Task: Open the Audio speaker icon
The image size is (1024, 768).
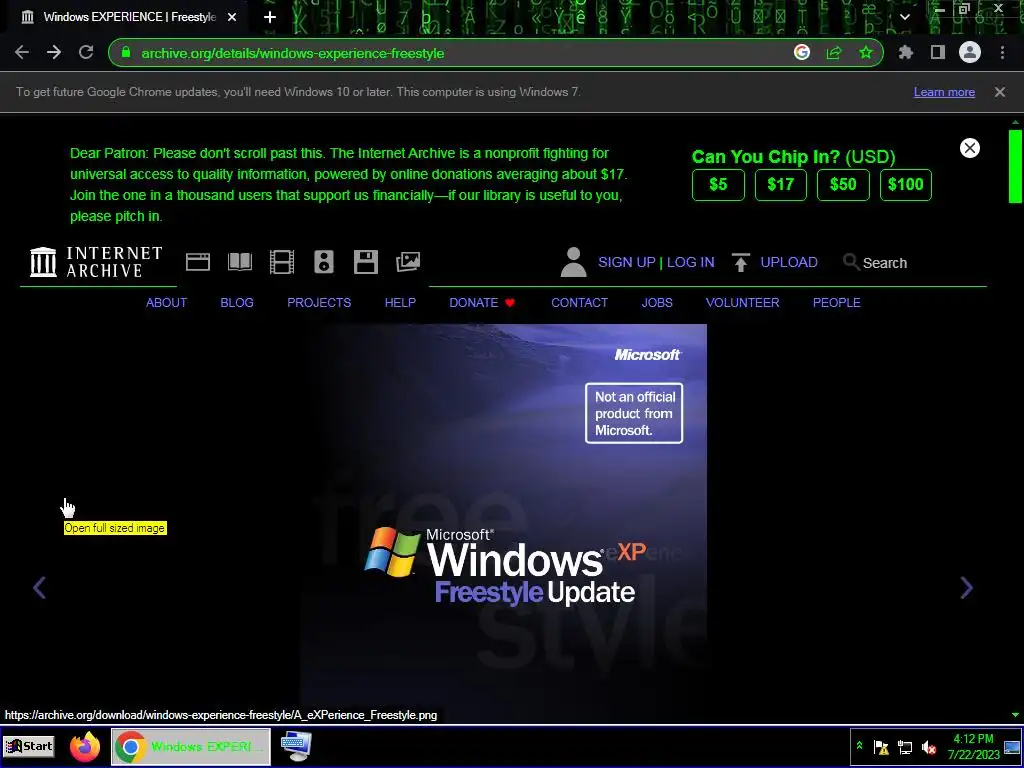Action: pos(324,262)
